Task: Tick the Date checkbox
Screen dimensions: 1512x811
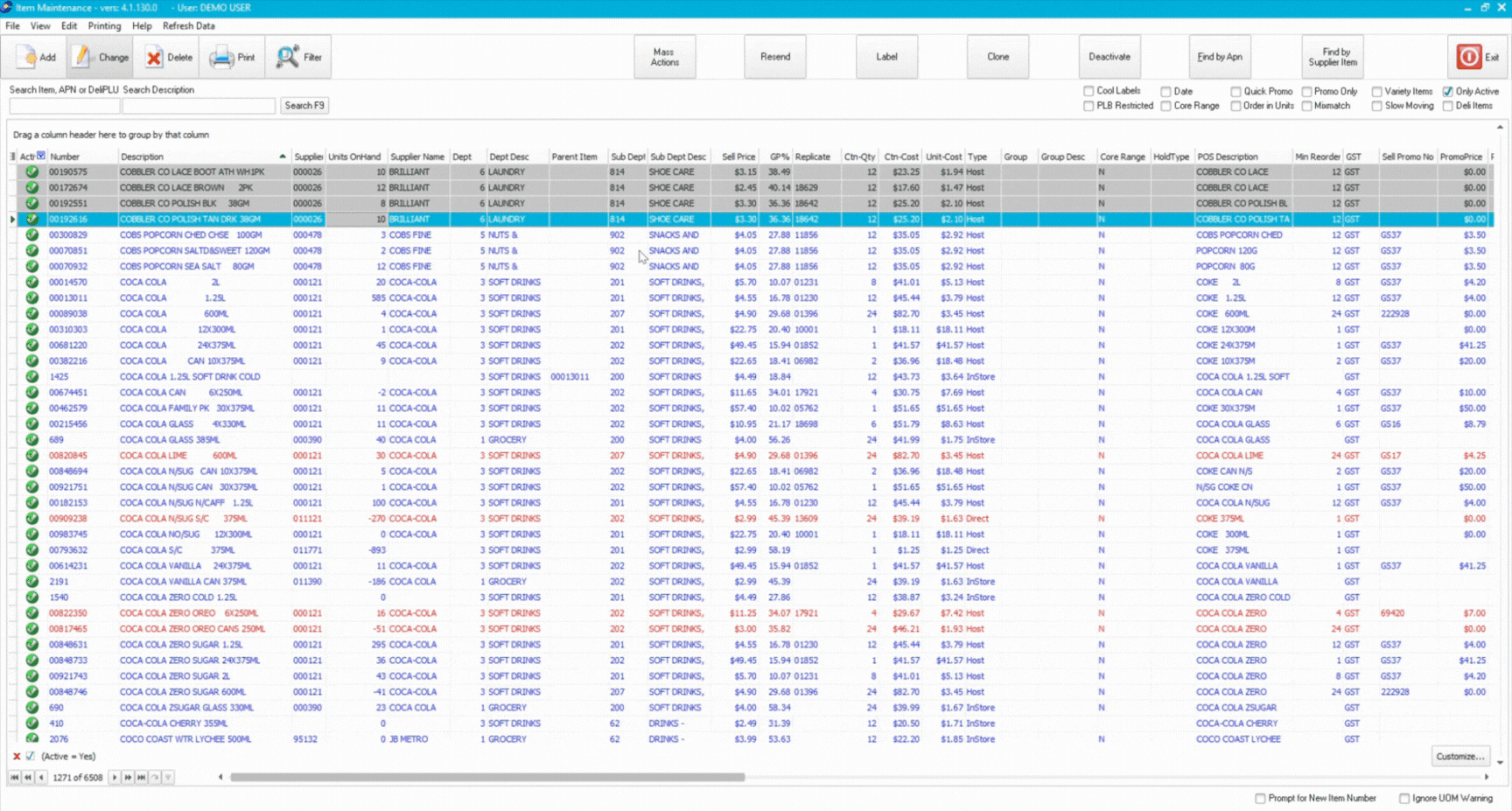Action: (x=1165, y=91)
